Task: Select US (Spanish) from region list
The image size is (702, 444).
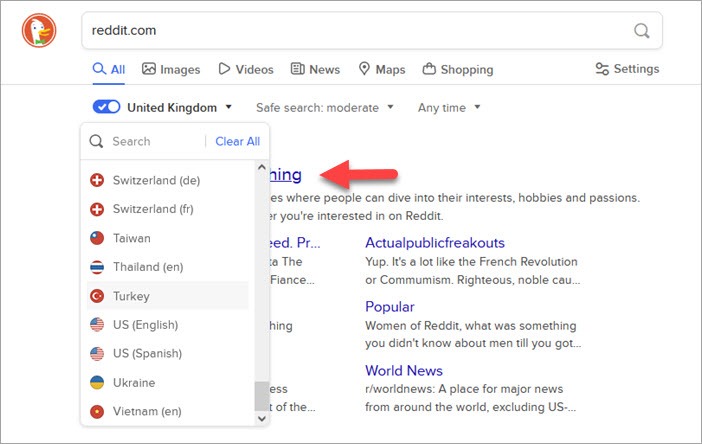Action: point(167,354)
